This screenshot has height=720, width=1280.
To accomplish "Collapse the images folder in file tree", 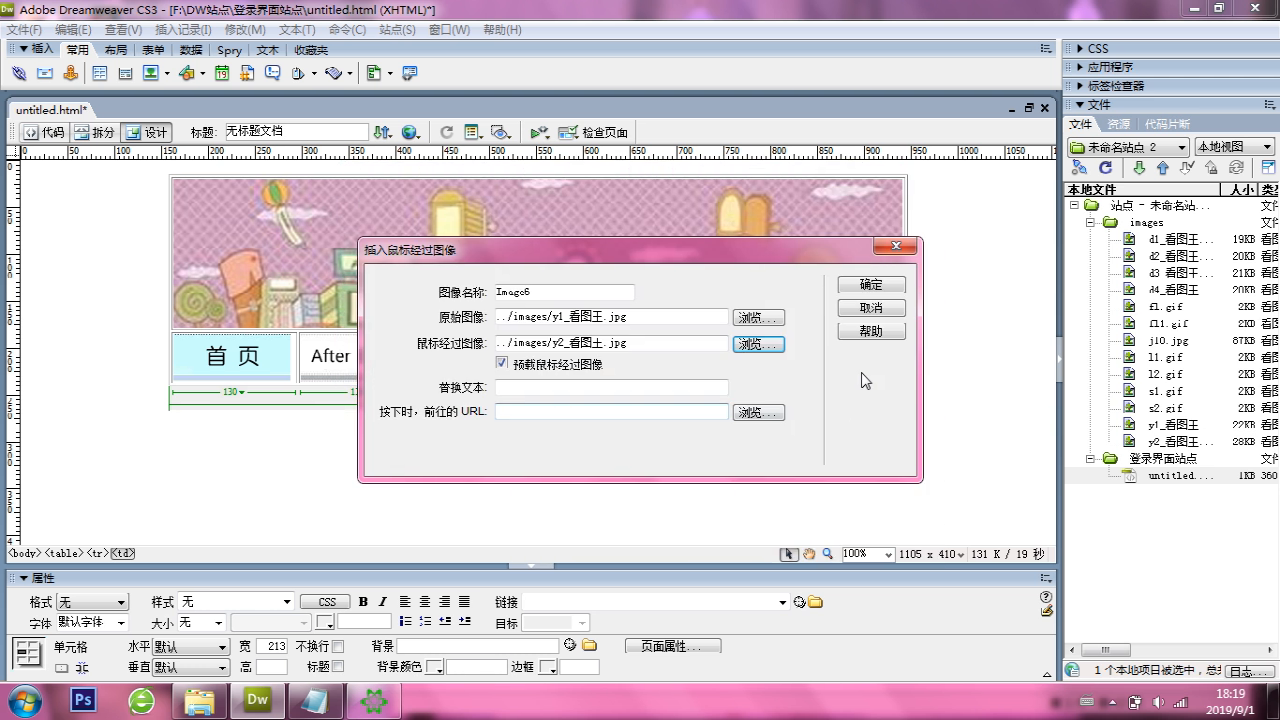I will pyautogui.click(x=1091, y=223).
